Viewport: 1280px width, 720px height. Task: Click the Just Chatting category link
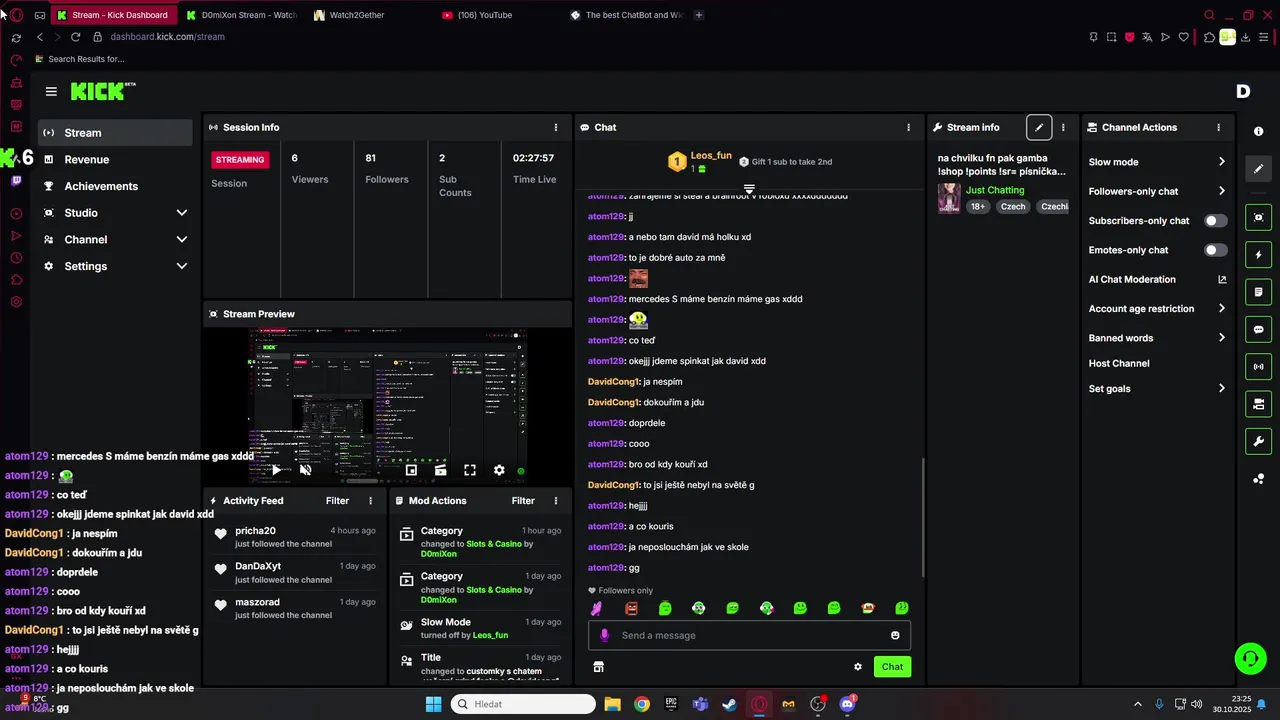tap(995, 190)
